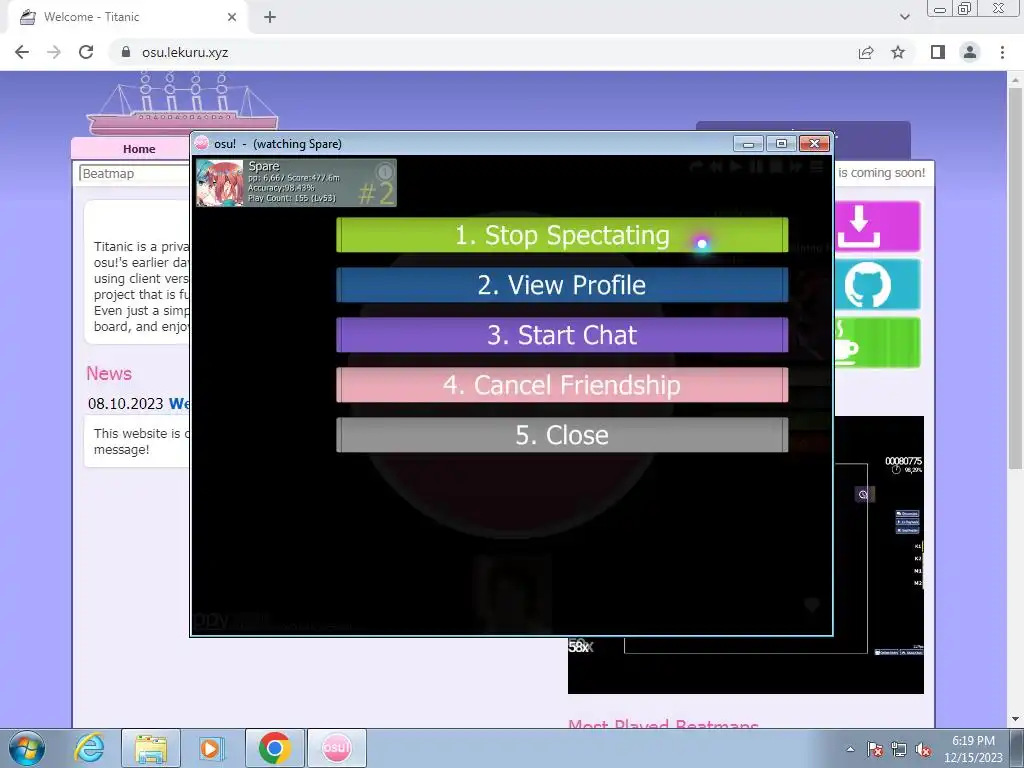1024x768 pixels.
Task: Select the Welcome - Titanic tab
Action: click(x=127, y=17)
